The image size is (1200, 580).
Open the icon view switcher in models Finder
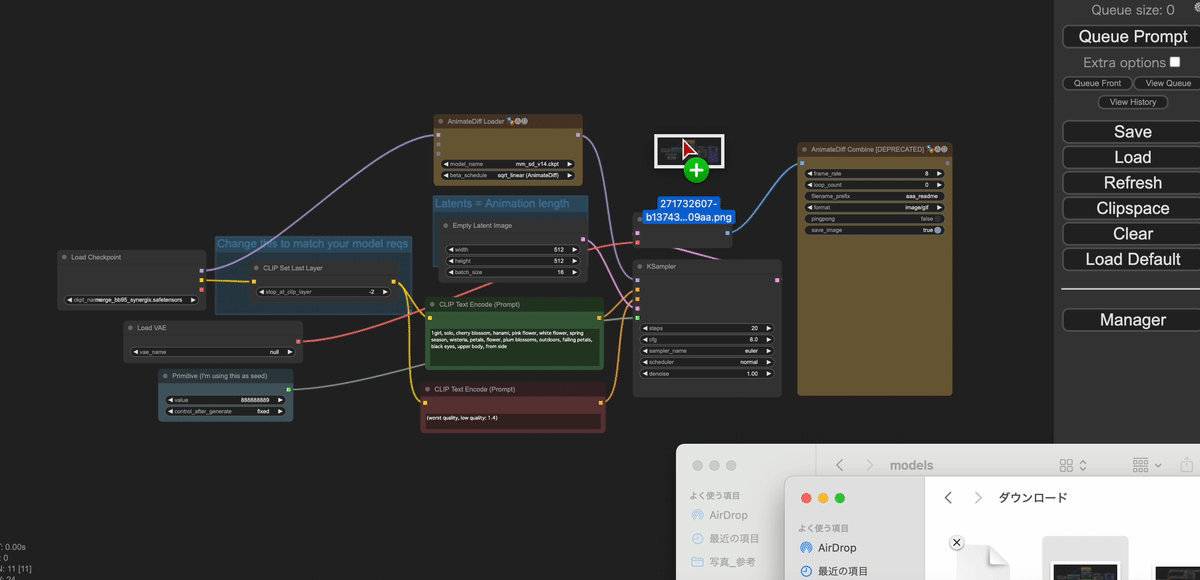coord(1073,465)
